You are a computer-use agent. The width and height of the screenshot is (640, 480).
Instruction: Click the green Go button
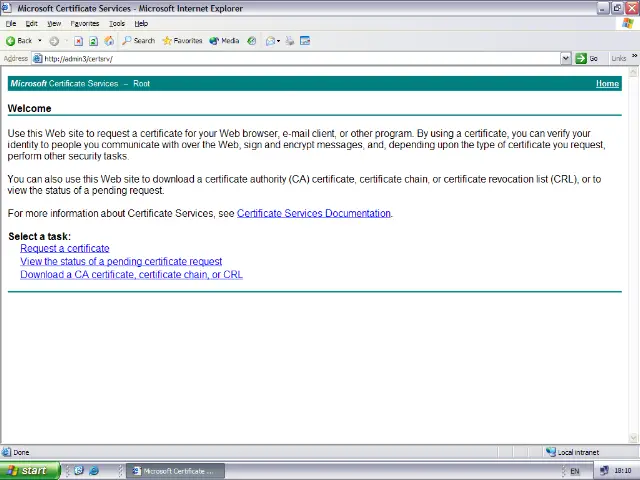click(x=587, y=59)
